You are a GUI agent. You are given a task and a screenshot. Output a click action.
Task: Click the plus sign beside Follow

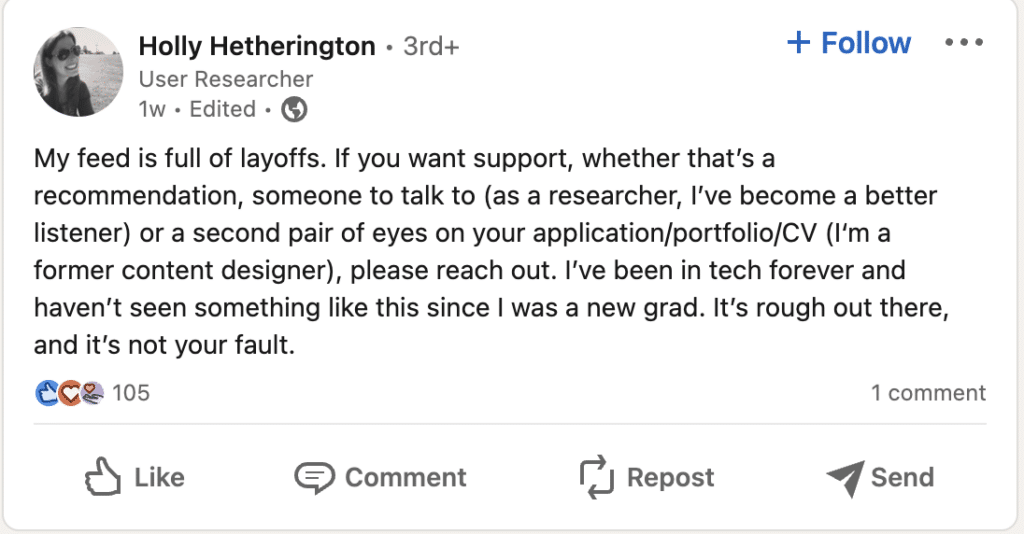click(x=798, y=43)
